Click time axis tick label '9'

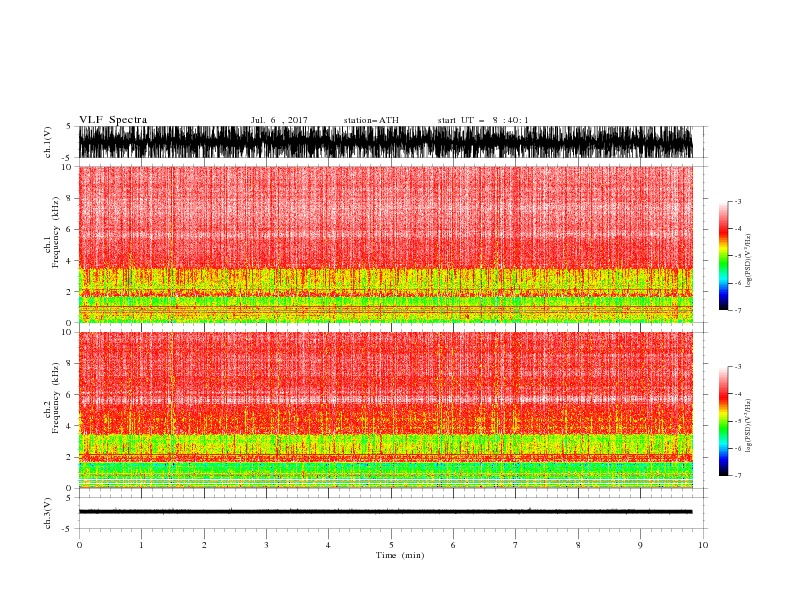coord(640,545)
